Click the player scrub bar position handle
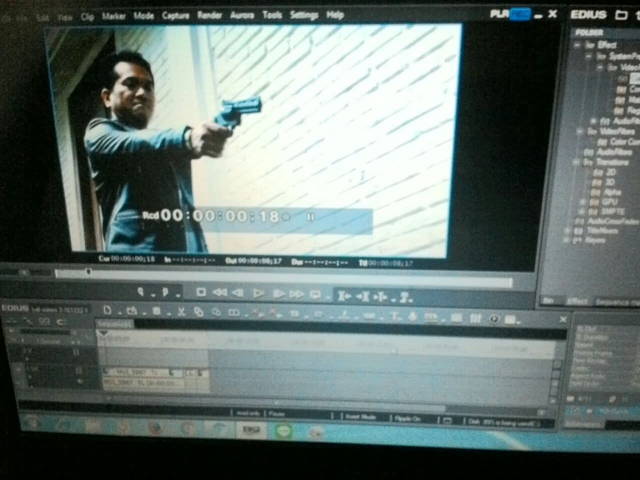The height and width of the screenshot is (480, 640). (x=88, y=271)
